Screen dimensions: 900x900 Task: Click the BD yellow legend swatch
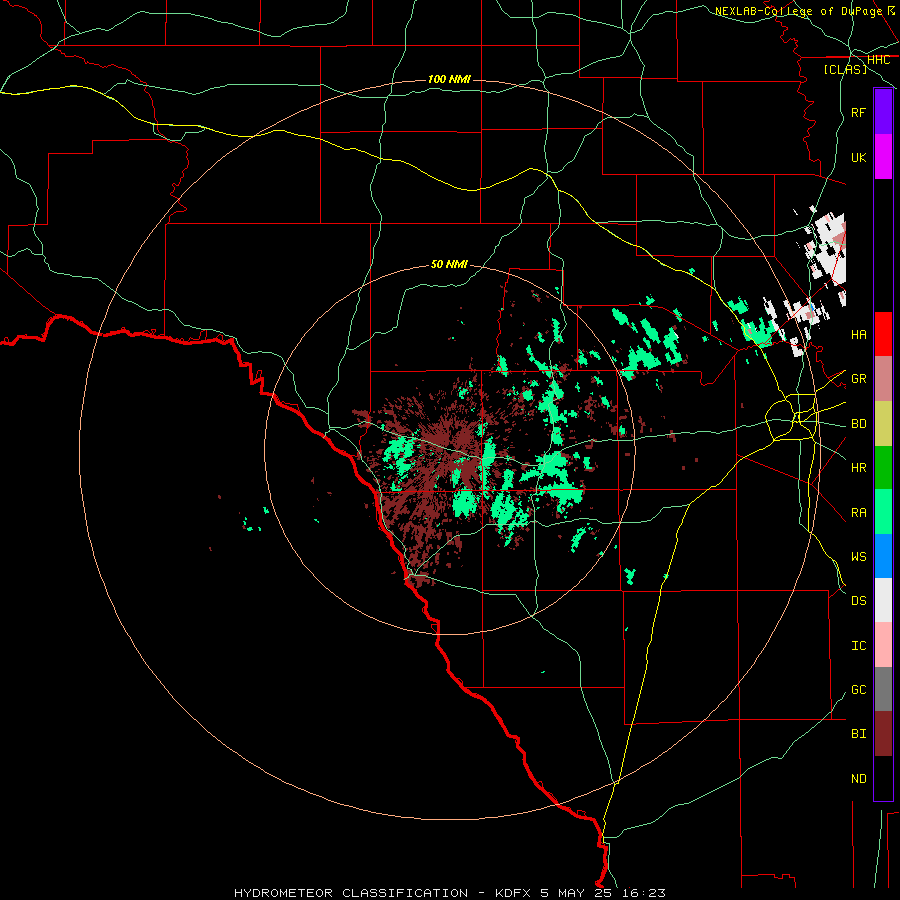[x=883, y=424]
